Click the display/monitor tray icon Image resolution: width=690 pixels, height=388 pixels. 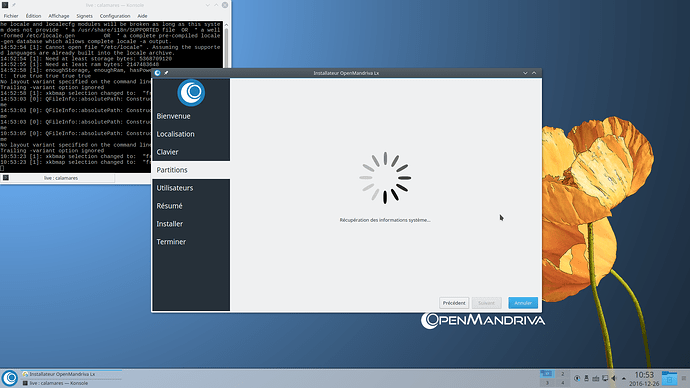coord(605,378)
